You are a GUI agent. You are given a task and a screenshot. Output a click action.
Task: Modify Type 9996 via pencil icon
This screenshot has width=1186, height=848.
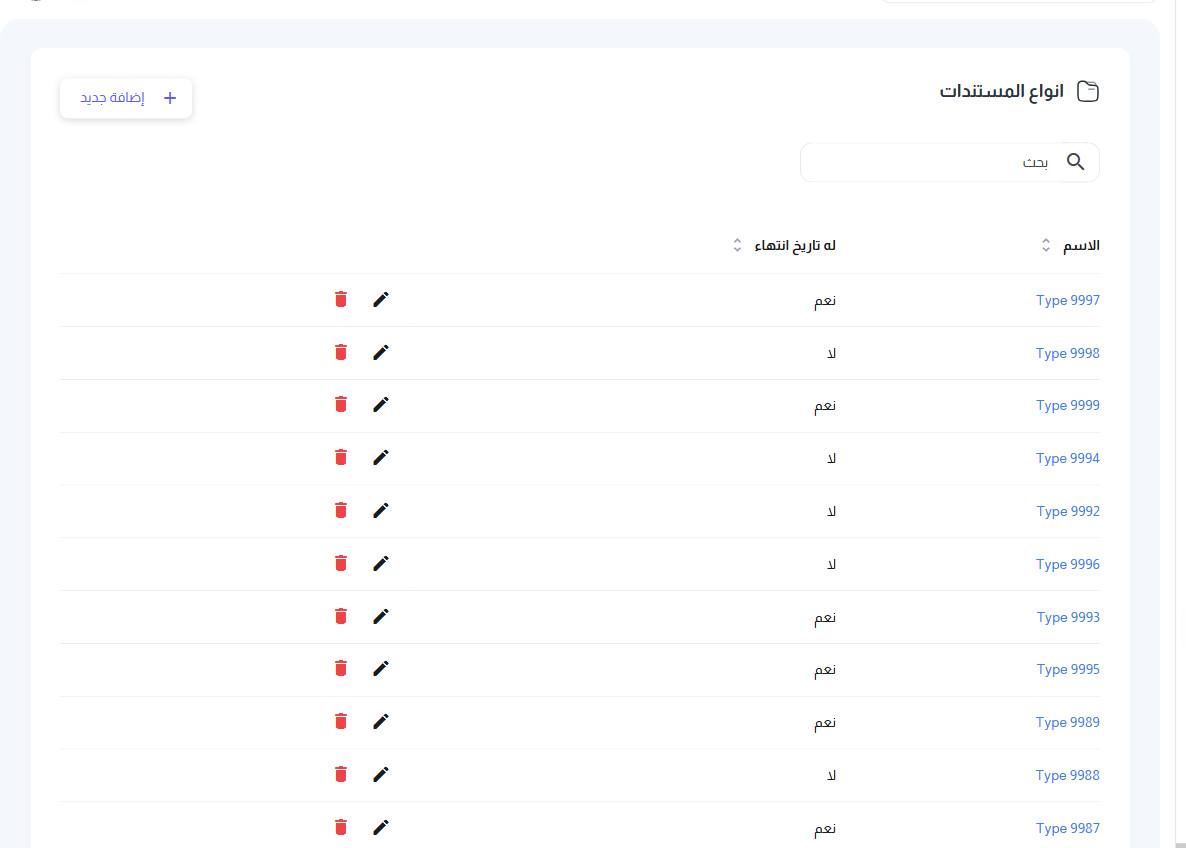[380, 564]
